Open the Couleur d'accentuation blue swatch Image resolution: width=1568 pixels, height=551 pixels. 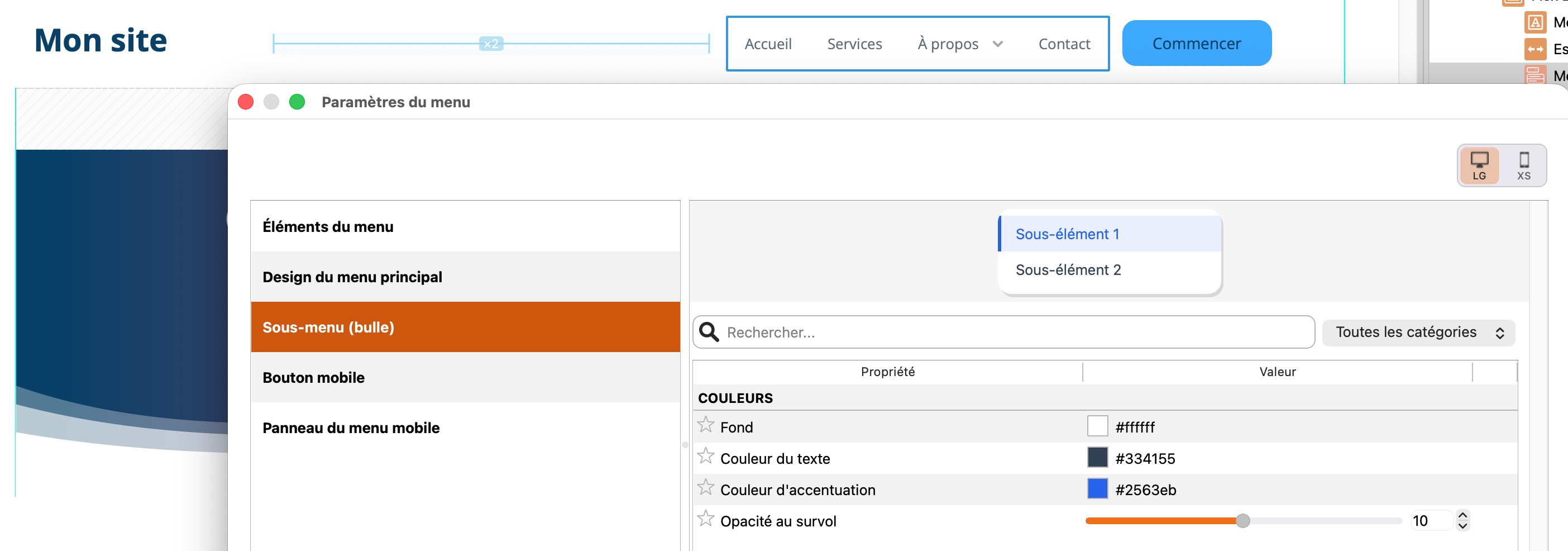coord(1097,489)
